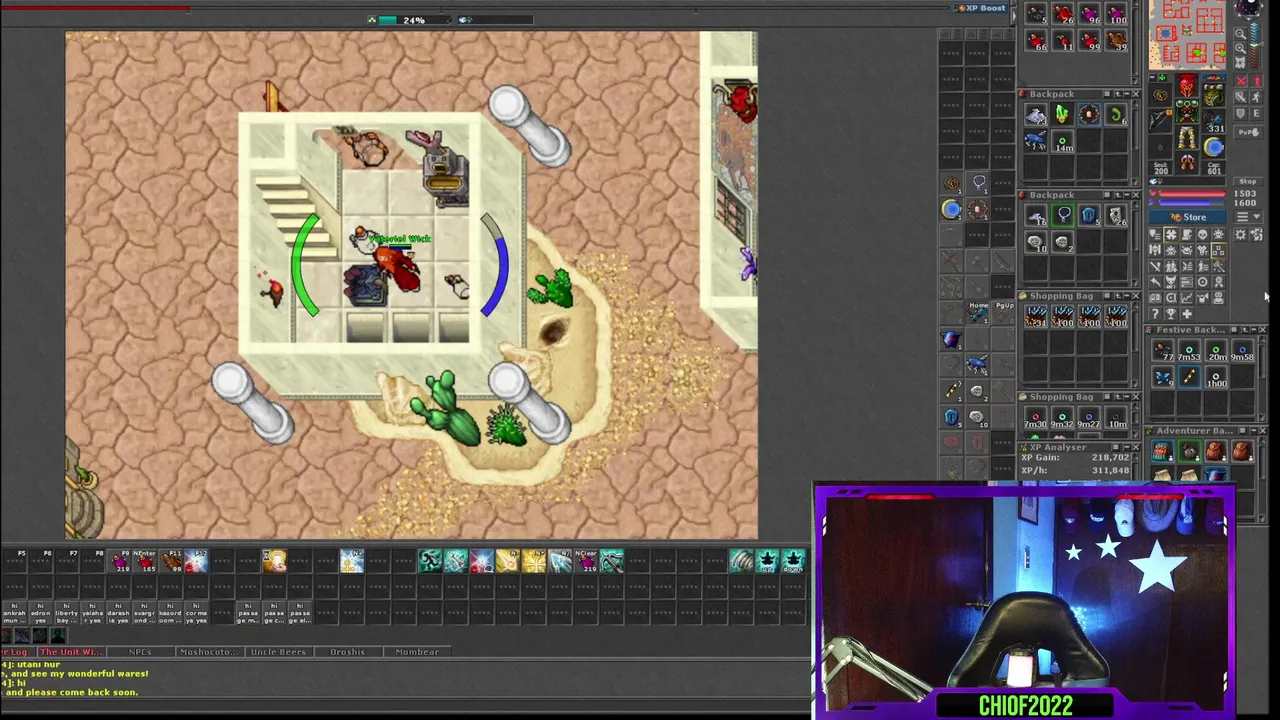Screen dimensions: 1280x720
Task: Select the green crystal in first Backpack
Action: [1062, 114]
